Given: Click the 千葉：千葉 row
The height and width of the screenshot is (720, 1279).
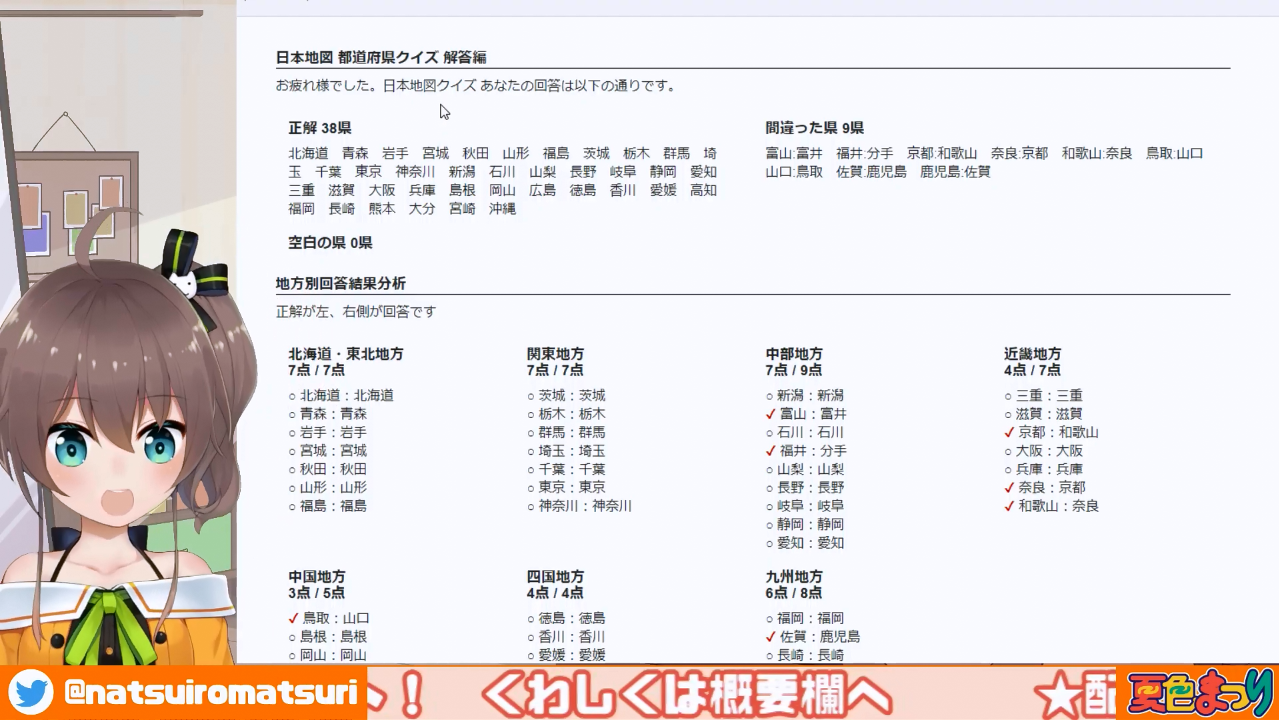Looking at the screenshot, I should click(x=566, y=469).
